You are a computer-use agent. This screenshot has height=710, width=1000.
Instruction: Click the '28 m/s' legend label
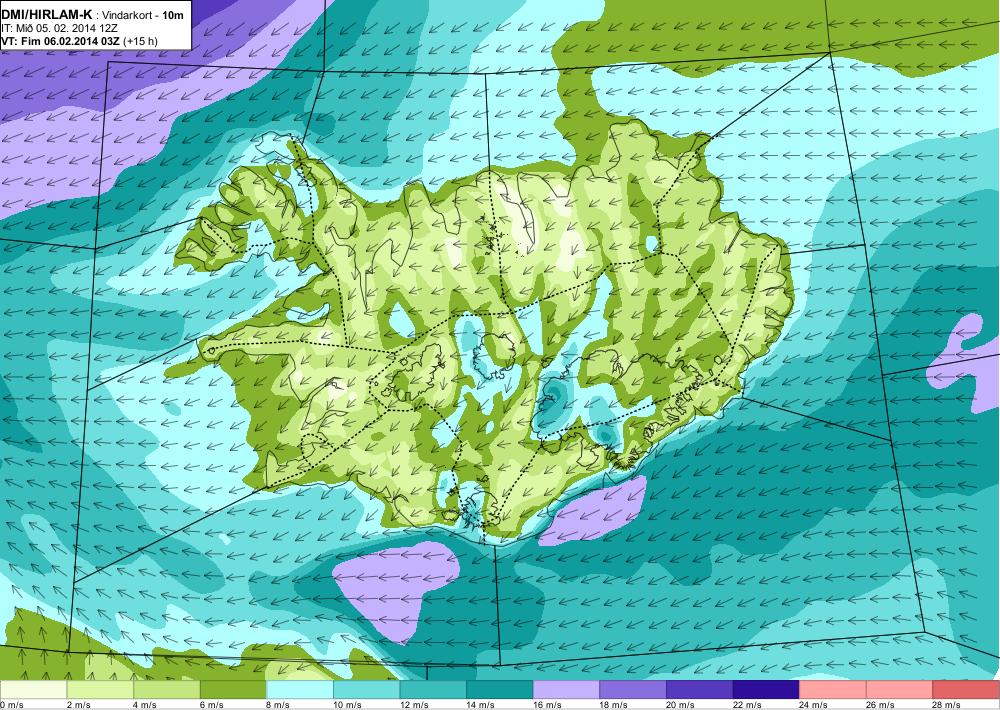point(947,705)
